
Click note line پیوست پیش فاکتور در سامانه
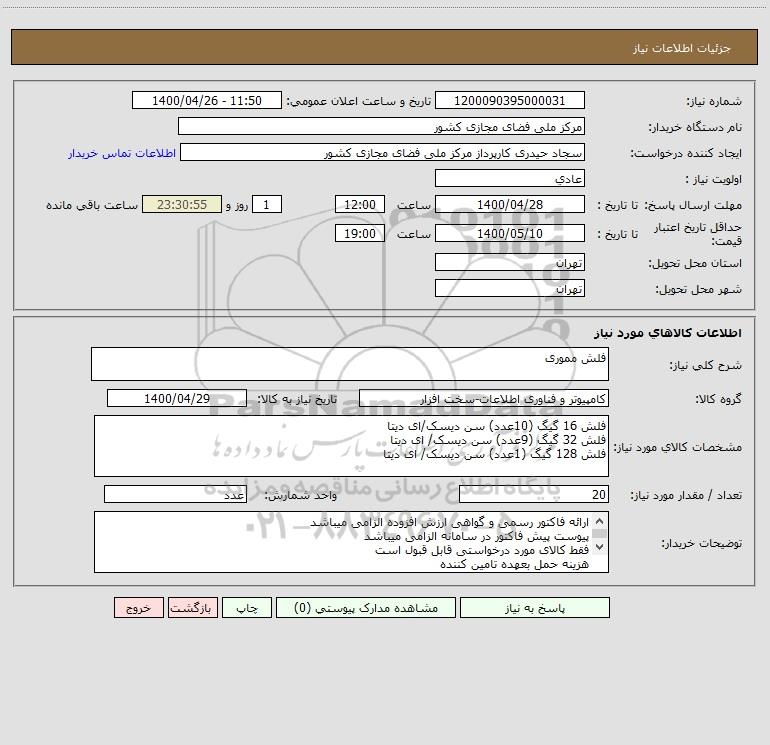click(476, 536)
